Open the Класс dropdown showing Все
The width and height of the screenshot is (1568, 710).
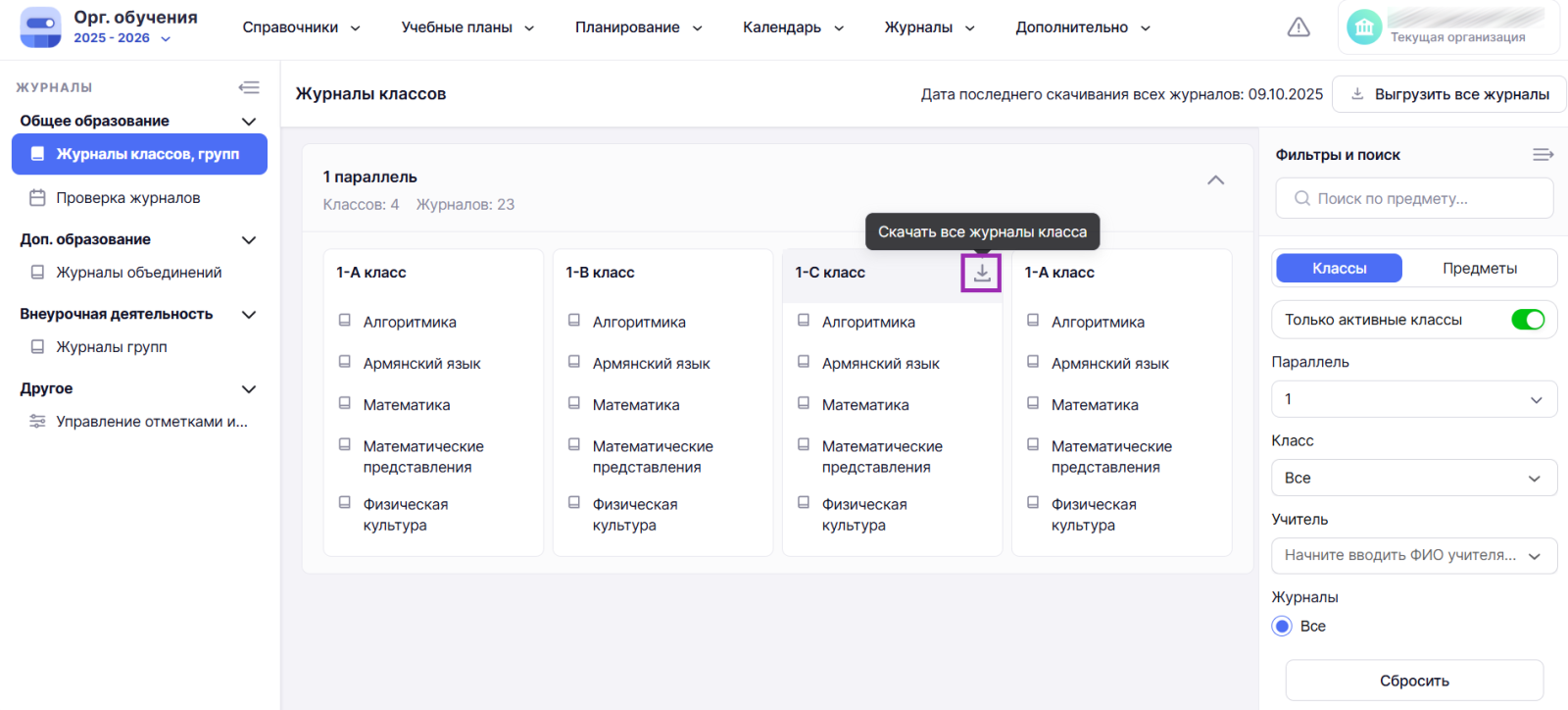[x=1413, y=478]
